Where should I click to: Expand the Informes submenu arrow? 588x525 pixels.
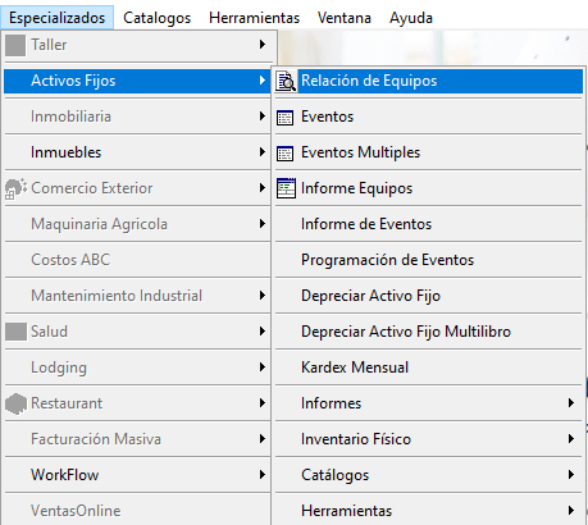tap(571, 403)
